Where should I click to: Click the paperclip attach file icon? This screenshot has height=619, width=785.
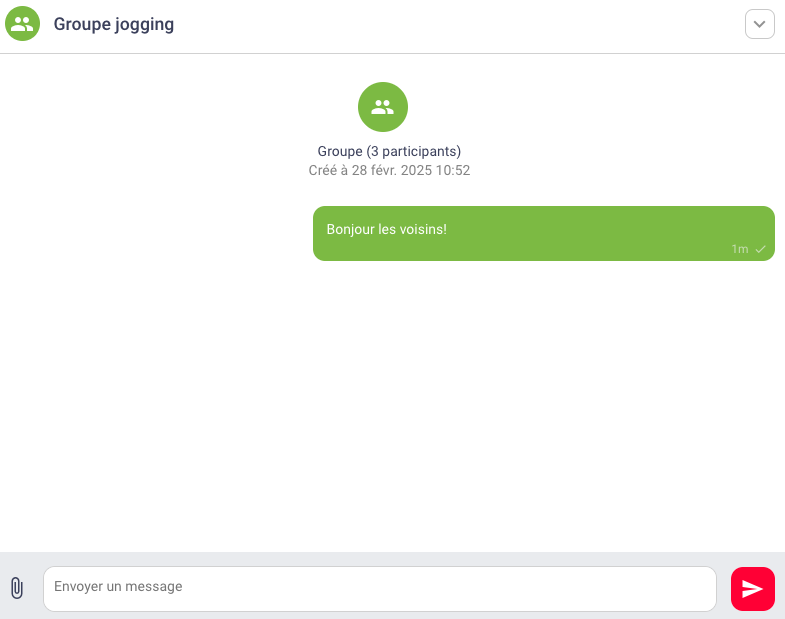17,588
